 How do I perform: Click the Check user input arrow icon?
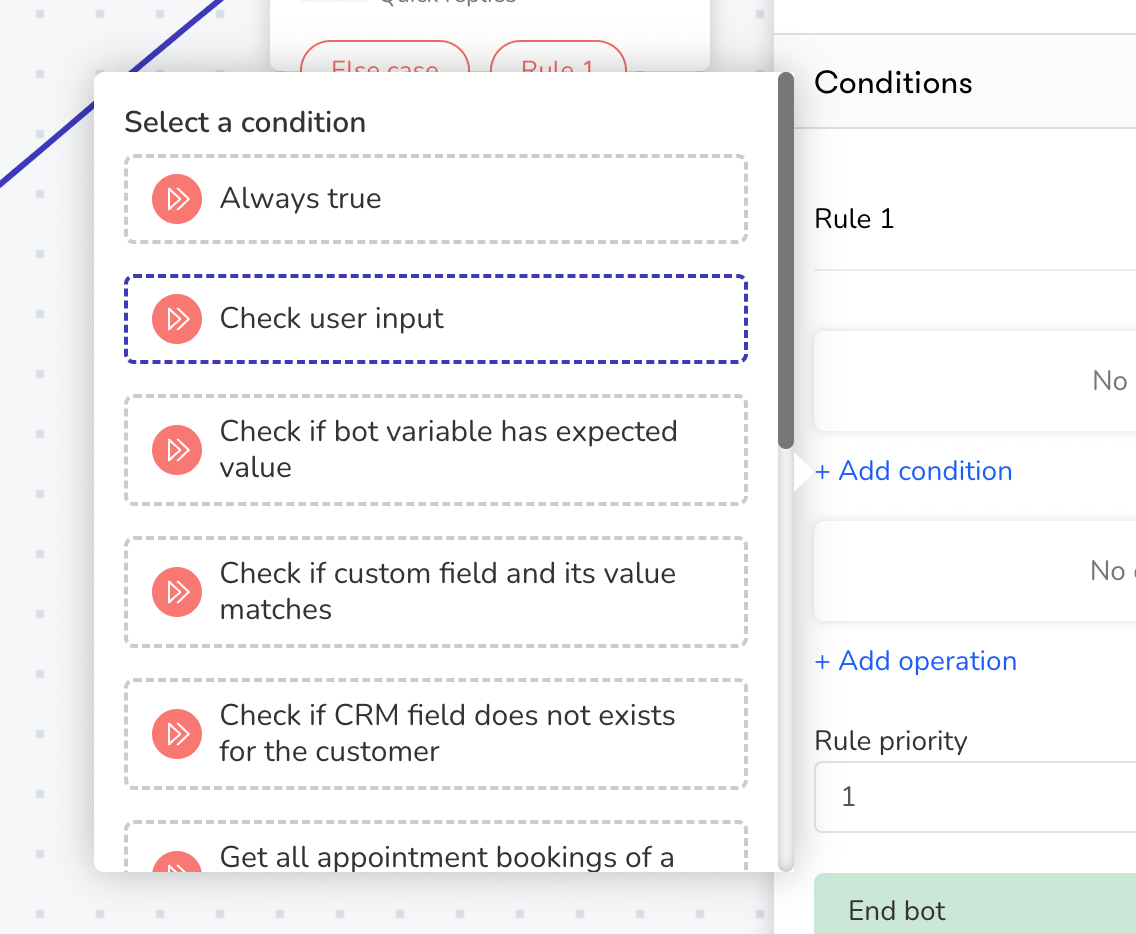tap(177, 319)
